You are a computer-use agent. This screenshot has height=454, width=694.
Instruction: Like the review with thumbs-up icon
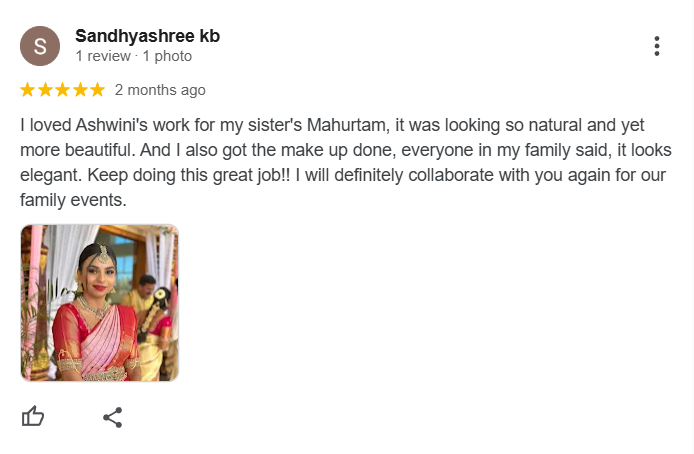coord(33,416)
